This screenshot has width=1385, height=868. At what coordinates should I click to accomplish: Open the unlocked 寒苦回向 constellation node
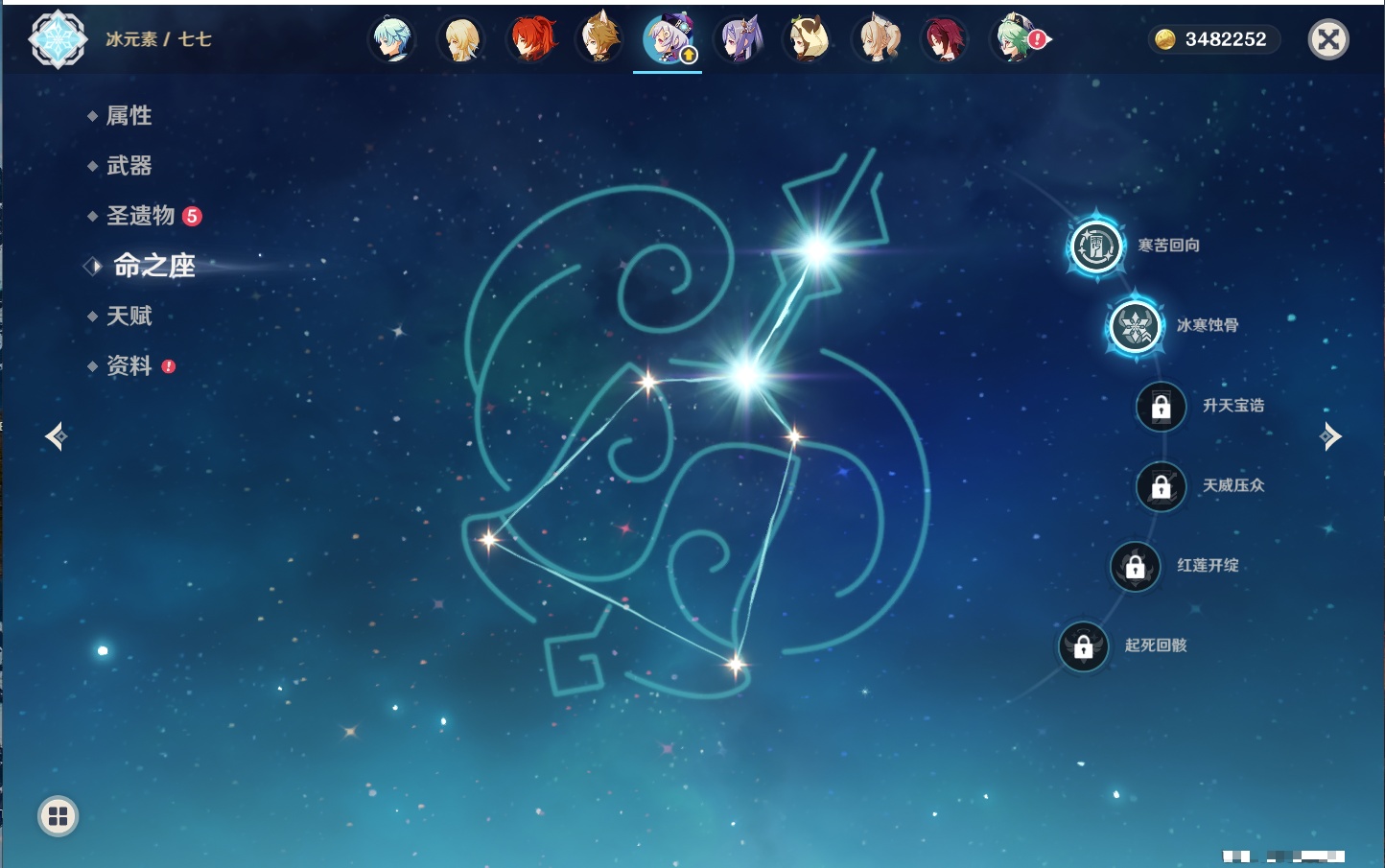click(x=1096, y=246)
